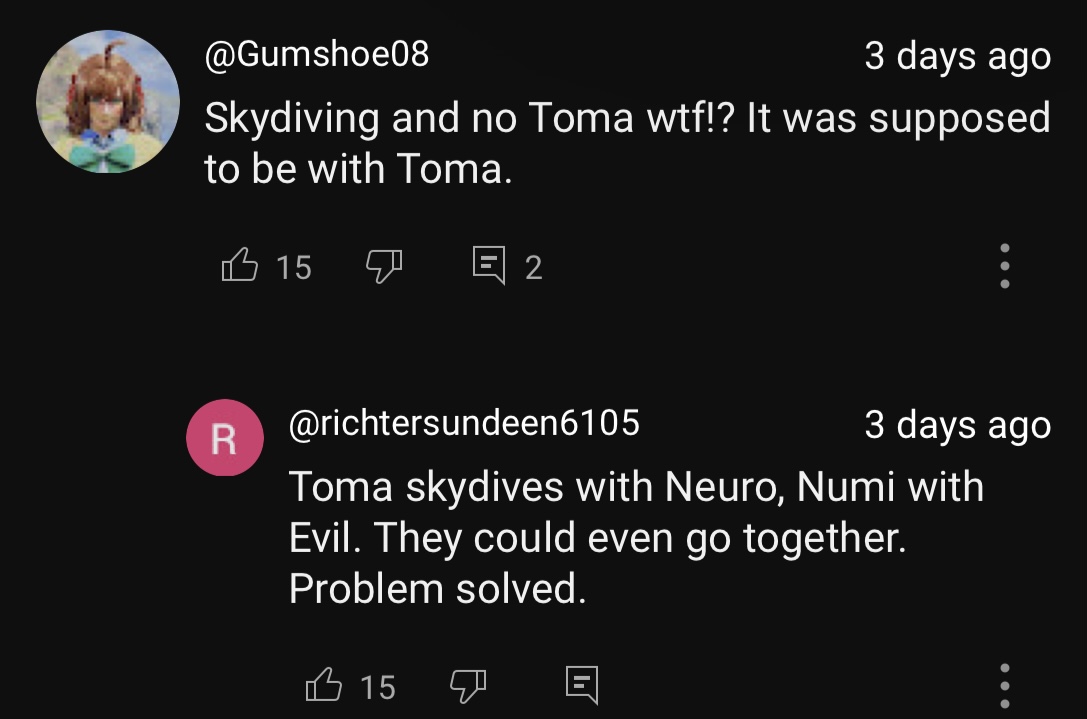Dislike the richtersundeen6105 reply
The width and height of the screenshot is (1087, 719).
(x=467, y=686)
